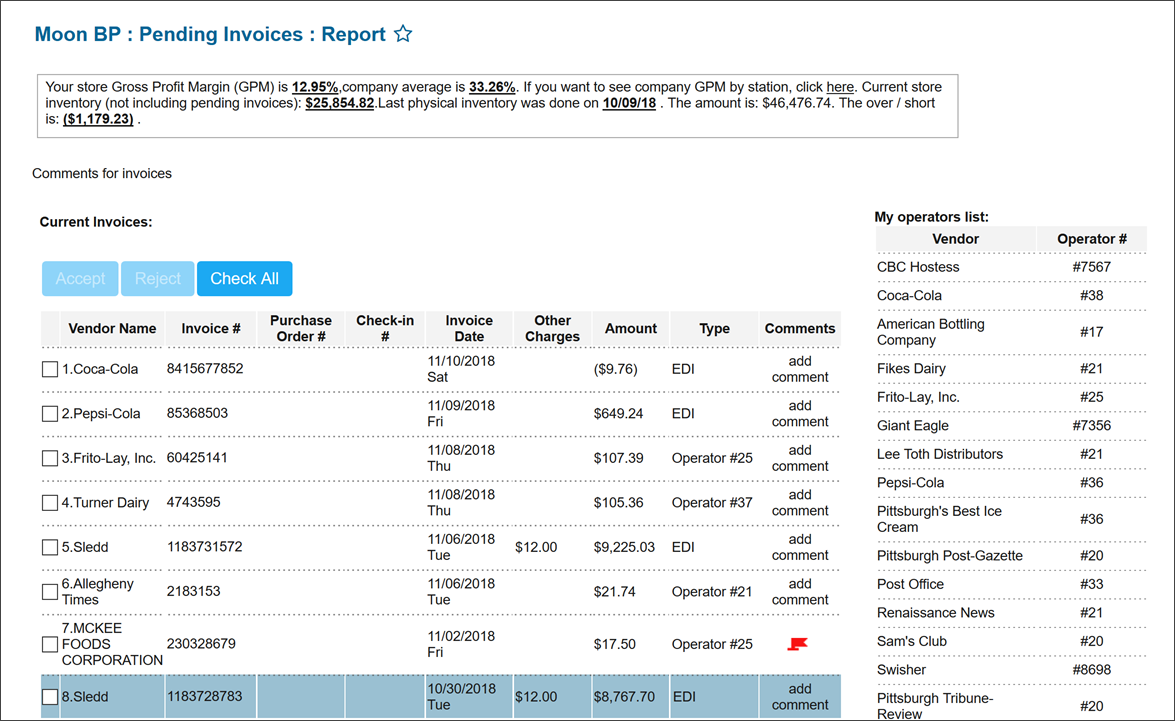Open the 'here' link for company GPM
The height and width of the screenshot is (721, 1175).
(840, 87)
